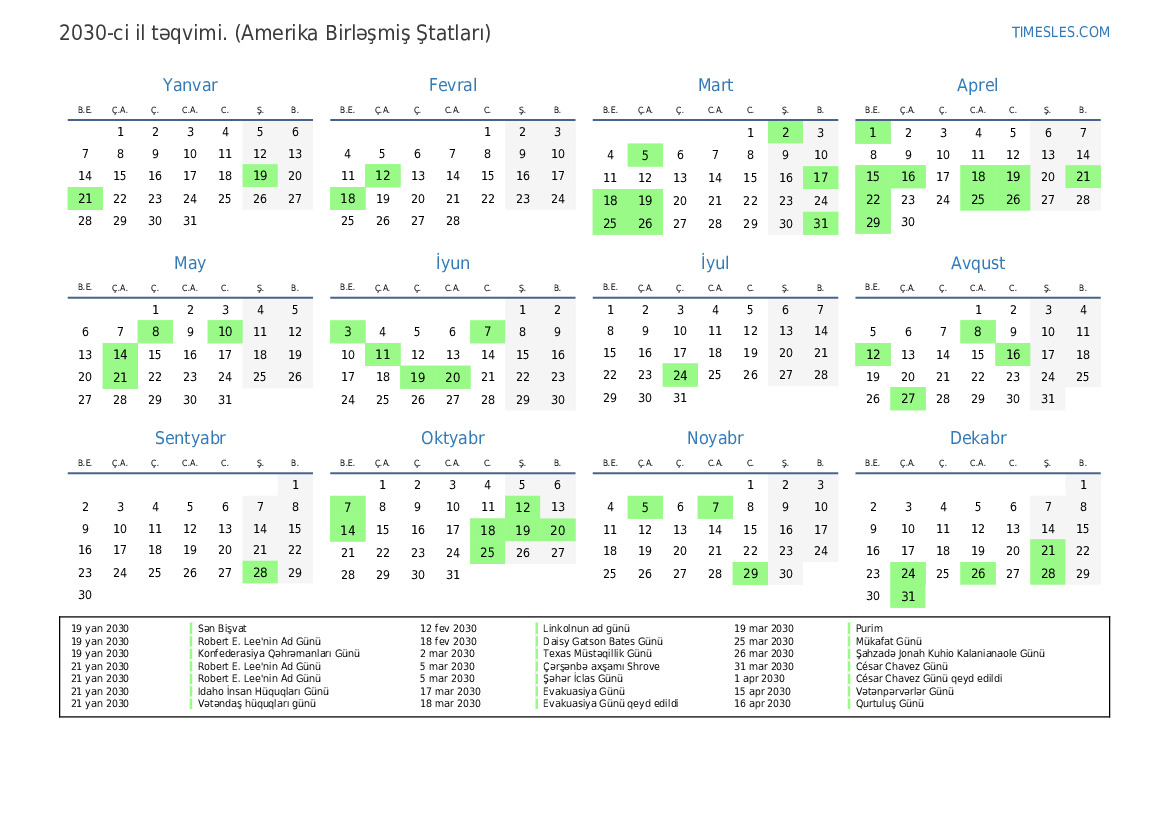Image resolution: width=1169 pixels, height=827 pixels.
Task: Click the Dekabr month title
Action: point(977,438)
